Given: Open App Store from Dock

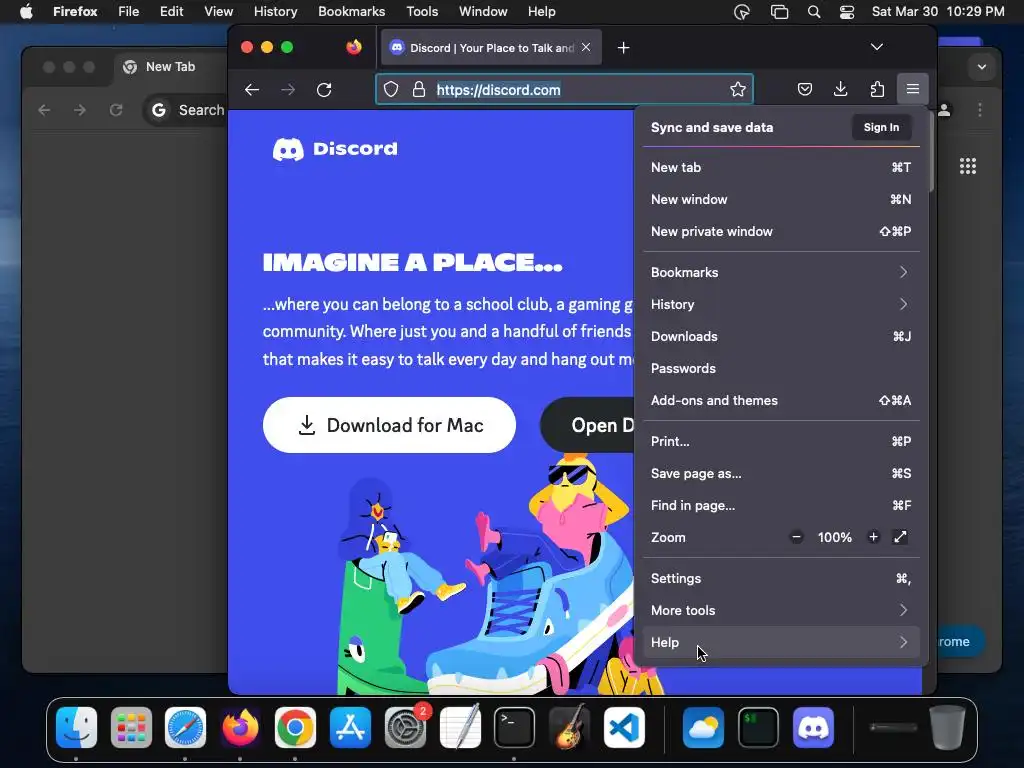Looking at the screenshot, I should pyautogui.click(x=350, y=727).
